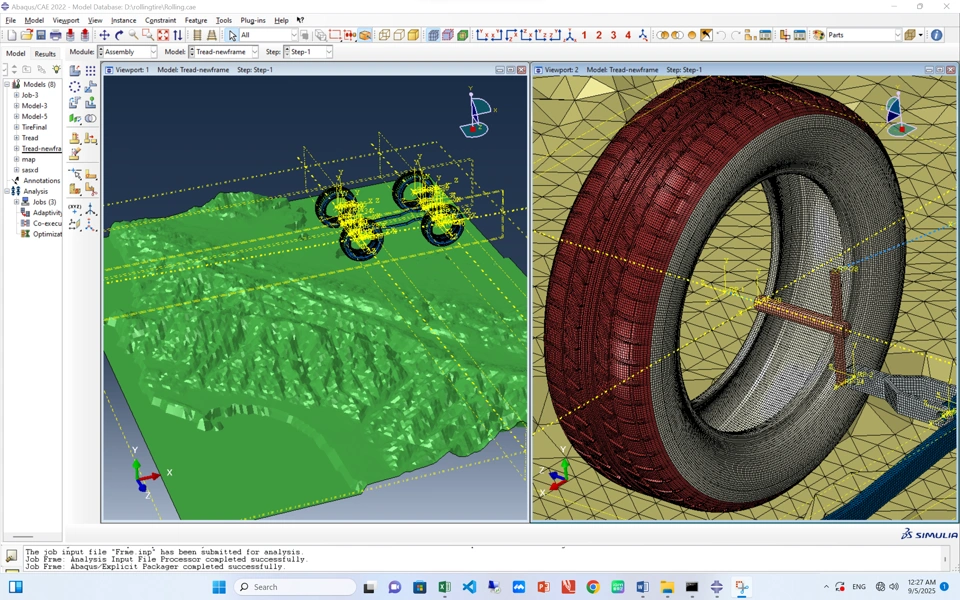Image resolution: width=960 pixels, height=600 pixels.
Task: Toggle display of green shaded cube
Action: (x=463, y=35)
